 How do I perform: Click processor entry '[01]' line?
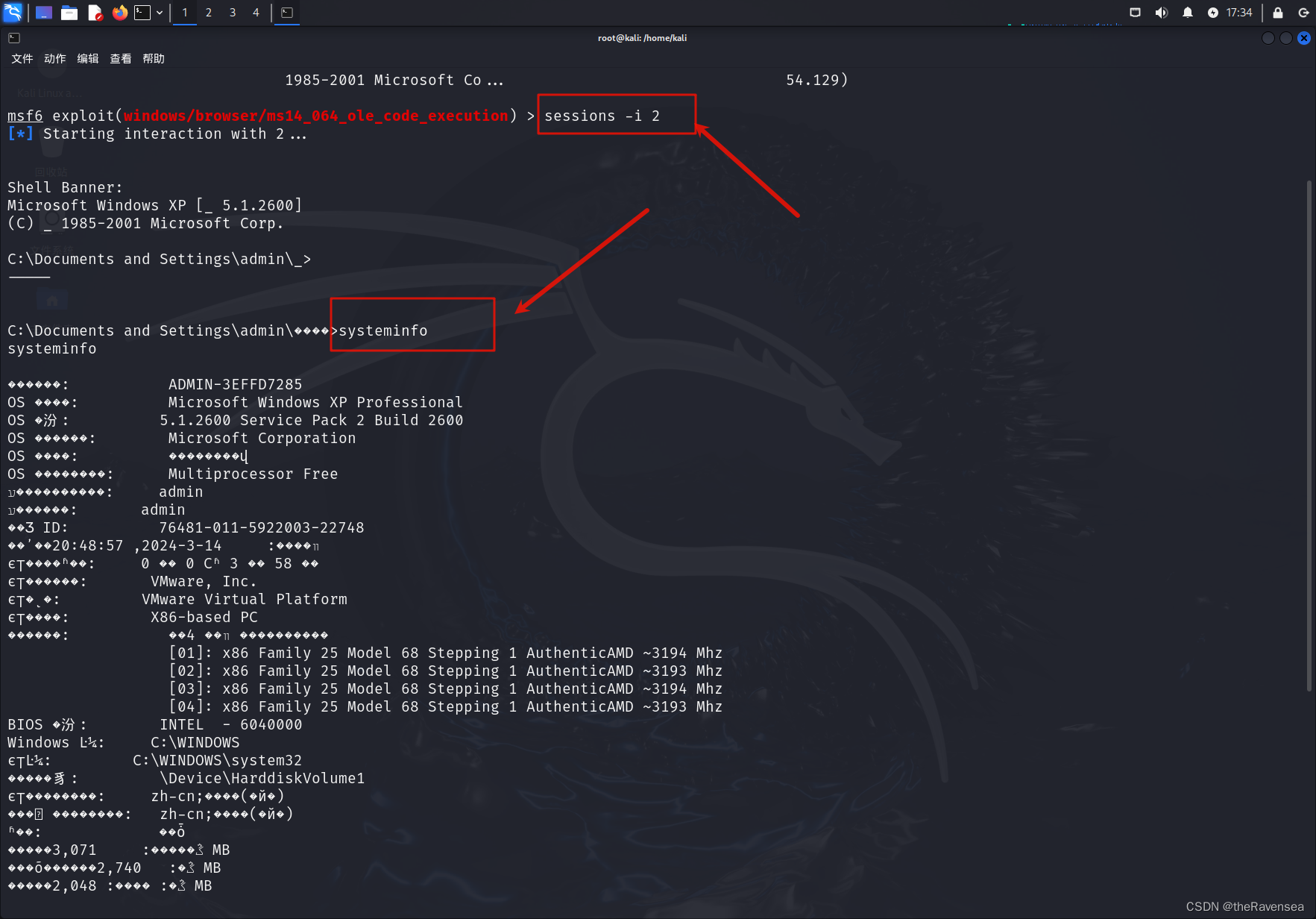coord(446,653)
